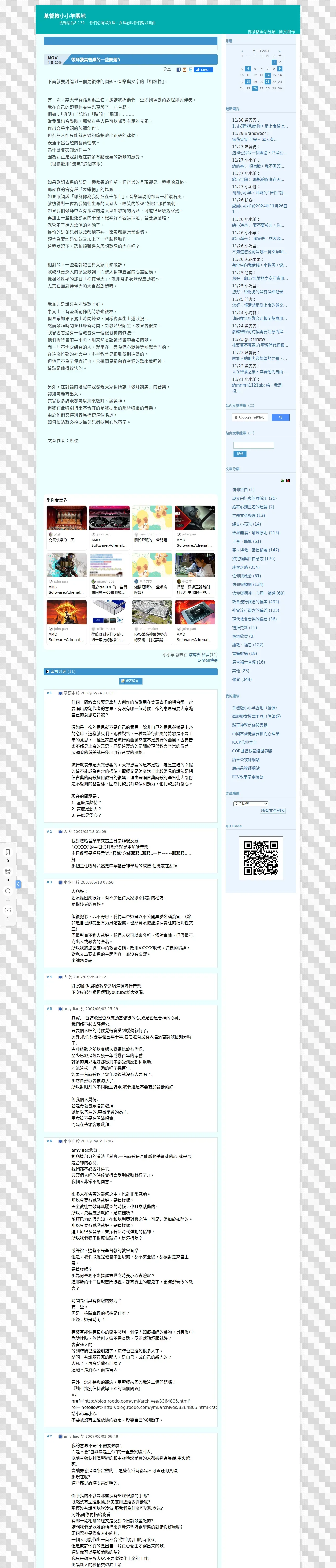Bookmark this post via floating sidebar
Viewport: 336px width, 1568px height.
click(8, 852)
